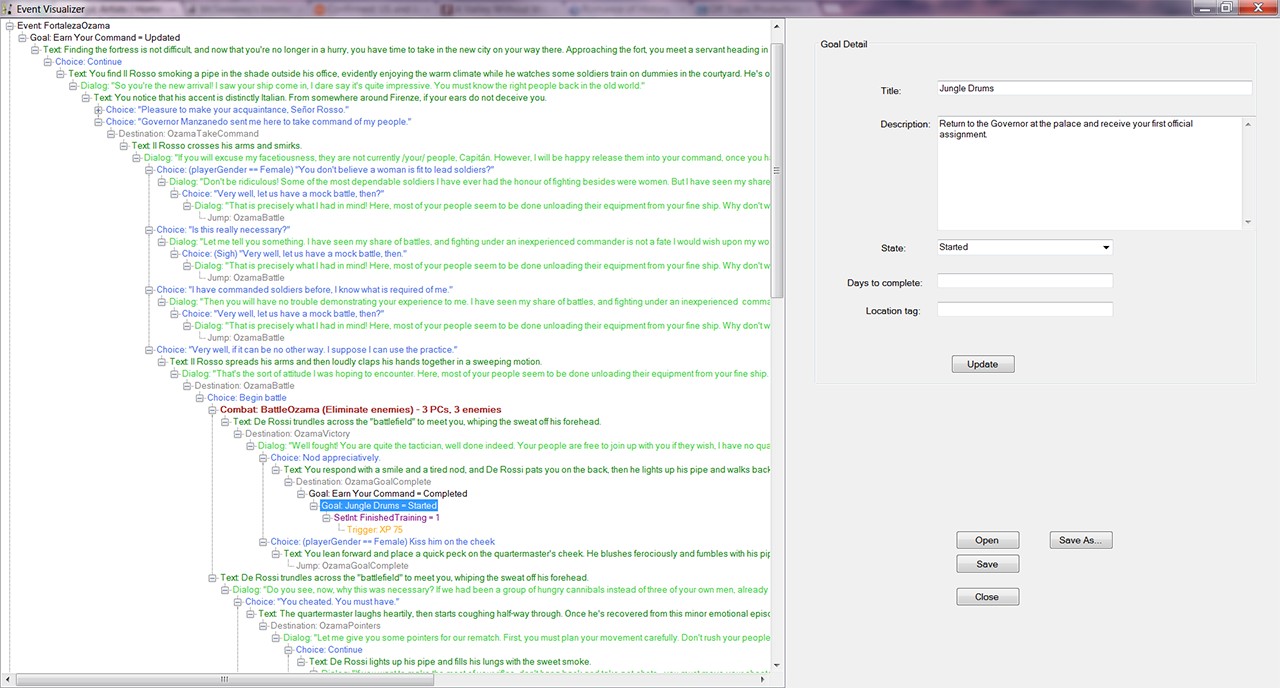
Task: Click the Title field containing Jungle Drums
Action: pos(1094,88)
